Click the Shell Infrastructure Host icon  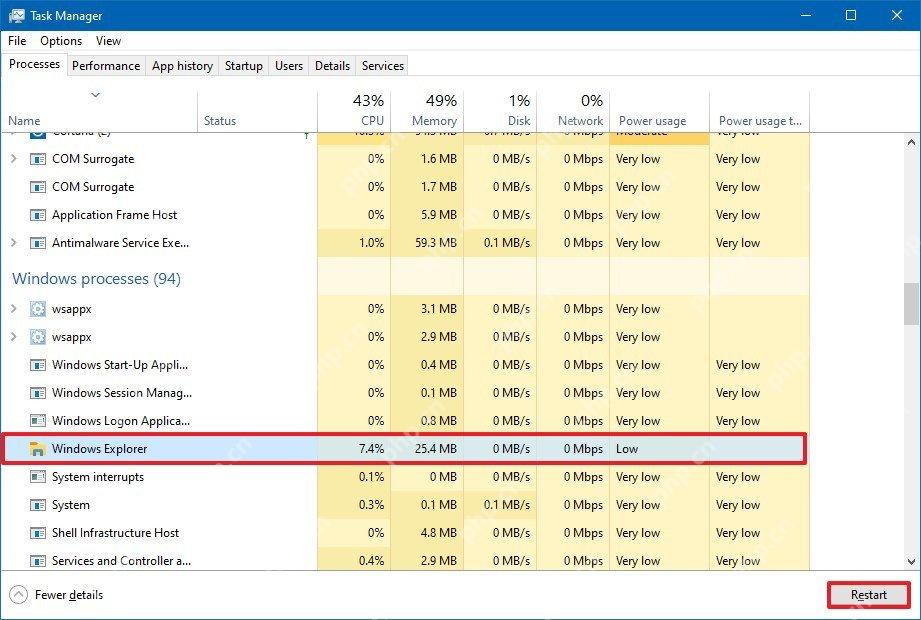pos(38,533)
